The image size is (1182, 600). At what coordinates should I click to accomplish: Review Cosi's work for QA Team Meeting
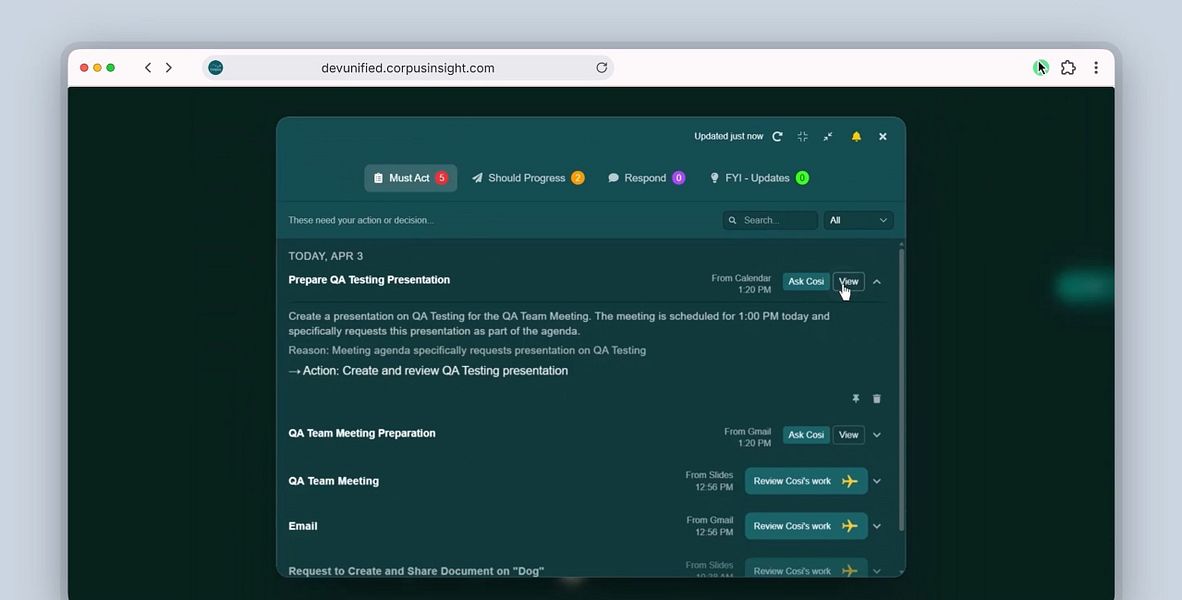tap(806, 481)
